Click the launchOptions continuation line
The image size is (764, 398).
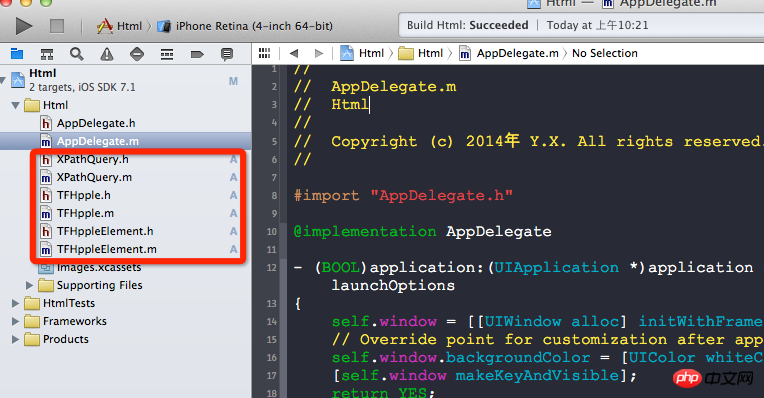pos(393,285)
